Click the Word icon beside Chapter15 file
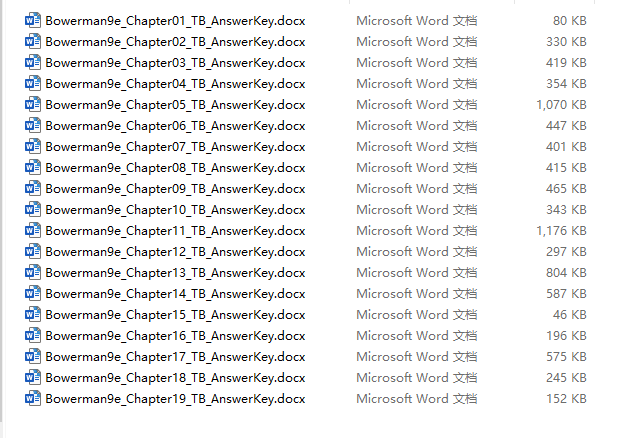The width and height of the screenshot is (644, 438). click(x=32, y=314)
